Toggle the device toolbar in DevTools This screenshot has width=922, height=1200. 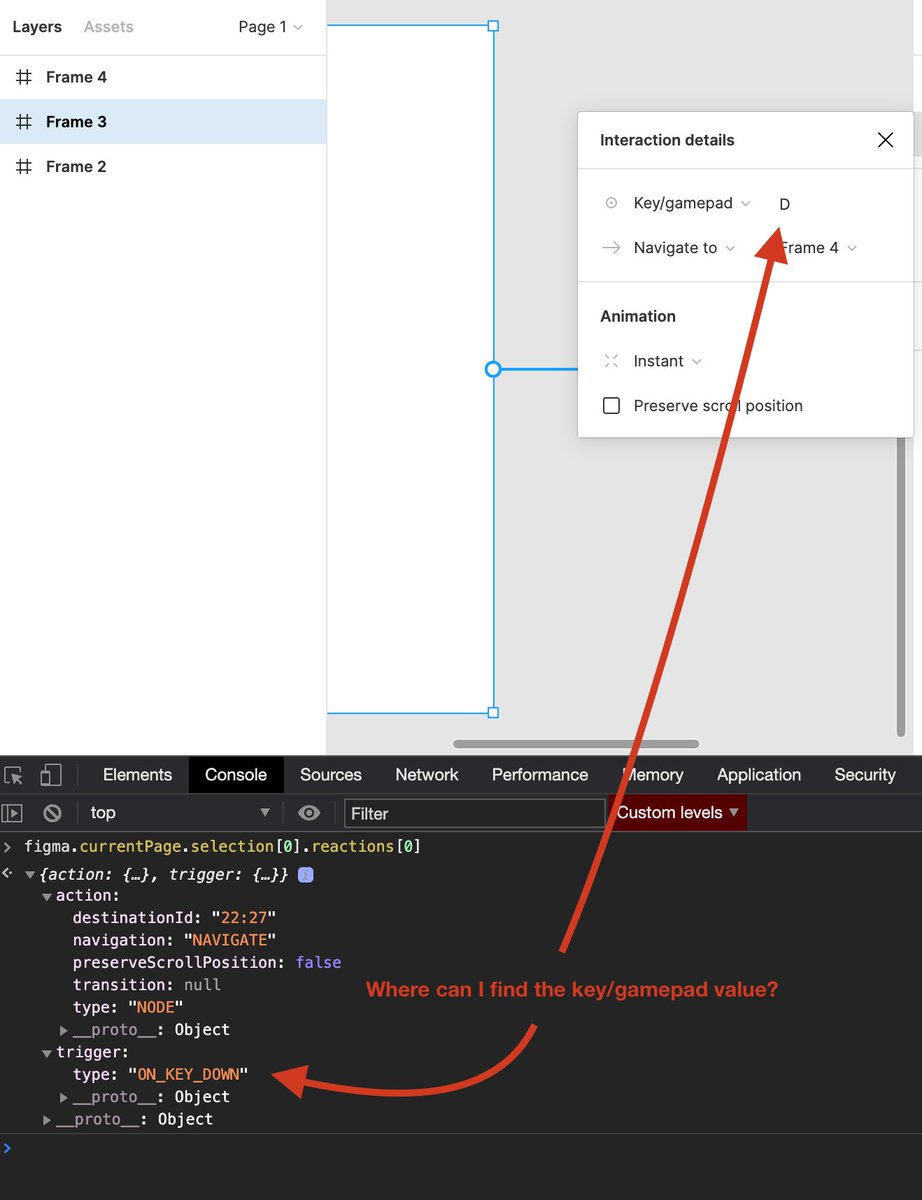pos(51,775)
